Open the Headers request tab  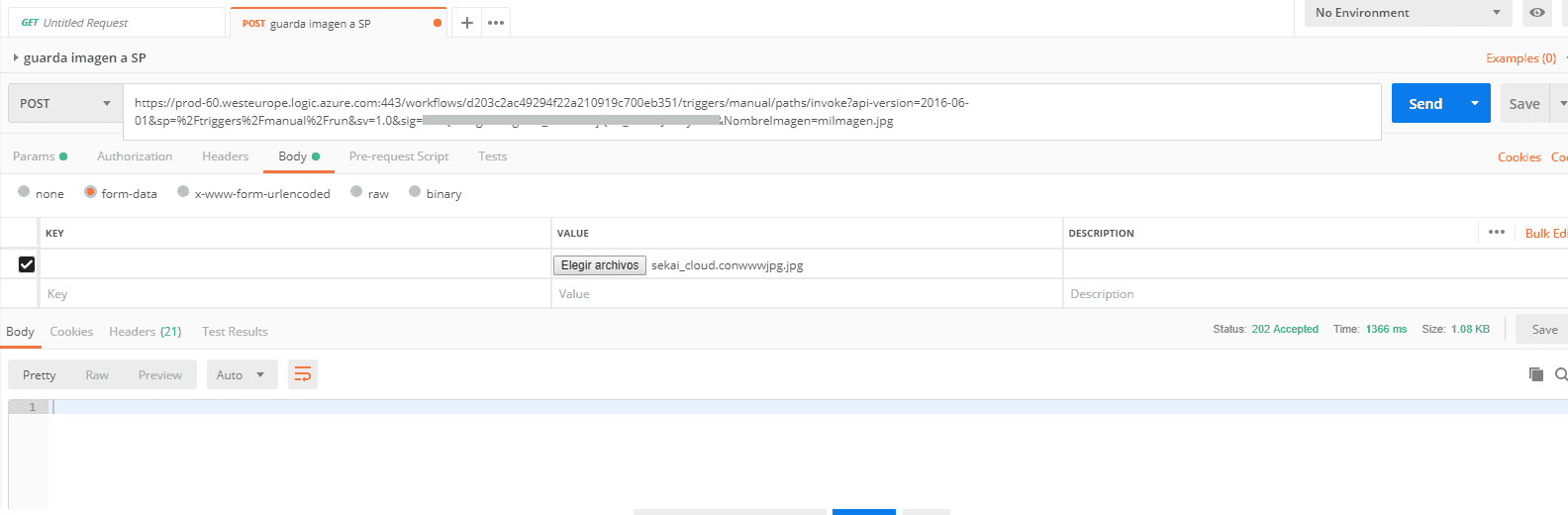click(x=225, y=156)
